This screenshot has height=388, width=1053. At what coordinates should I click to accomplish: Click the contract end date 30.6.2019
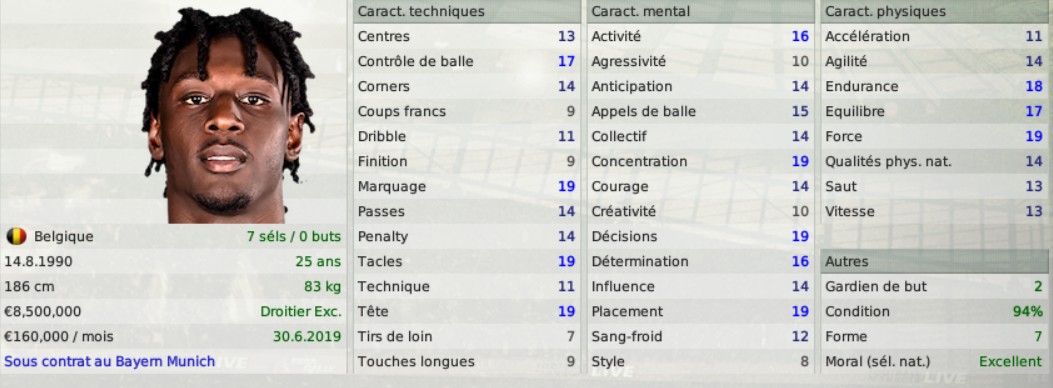306,336
